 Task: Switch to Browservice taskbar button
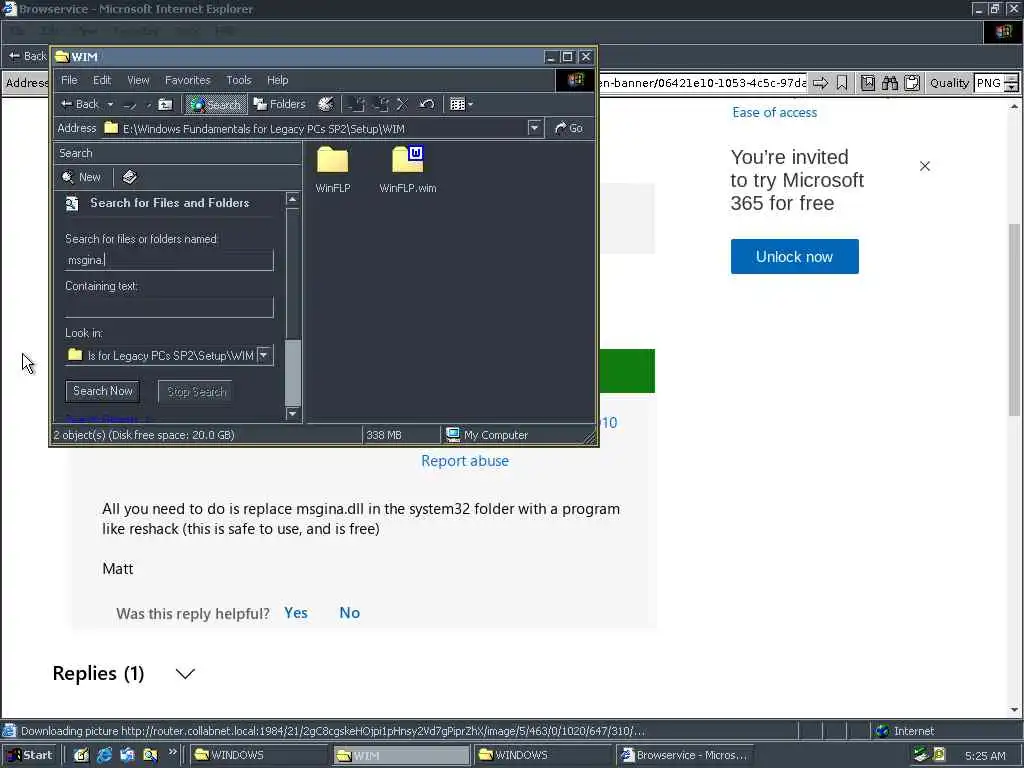pos(684,755)
